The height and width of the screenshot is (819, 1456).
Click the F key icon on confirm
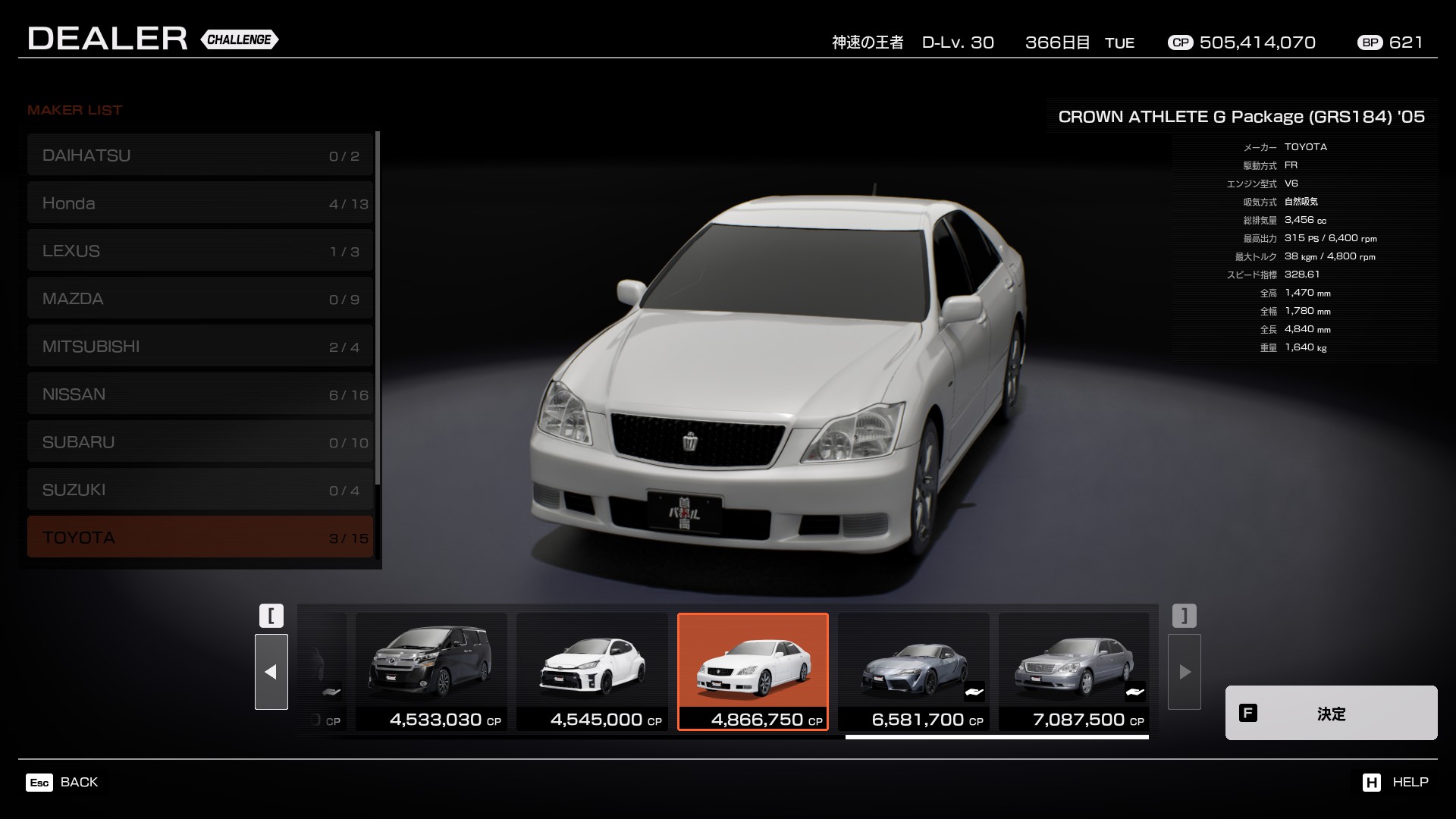pyautogui.click(x=1247, y=713)
